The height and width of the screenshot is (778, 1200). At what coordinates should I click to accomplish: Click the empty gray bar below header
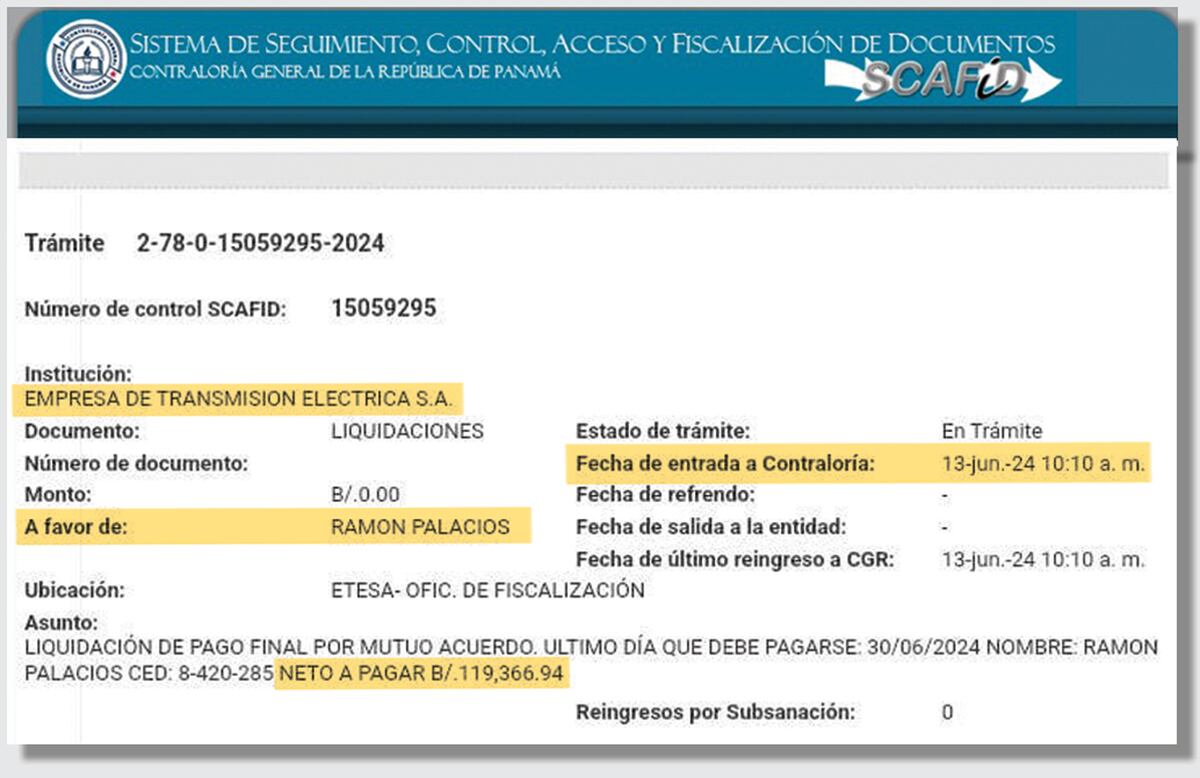point(592,170)
